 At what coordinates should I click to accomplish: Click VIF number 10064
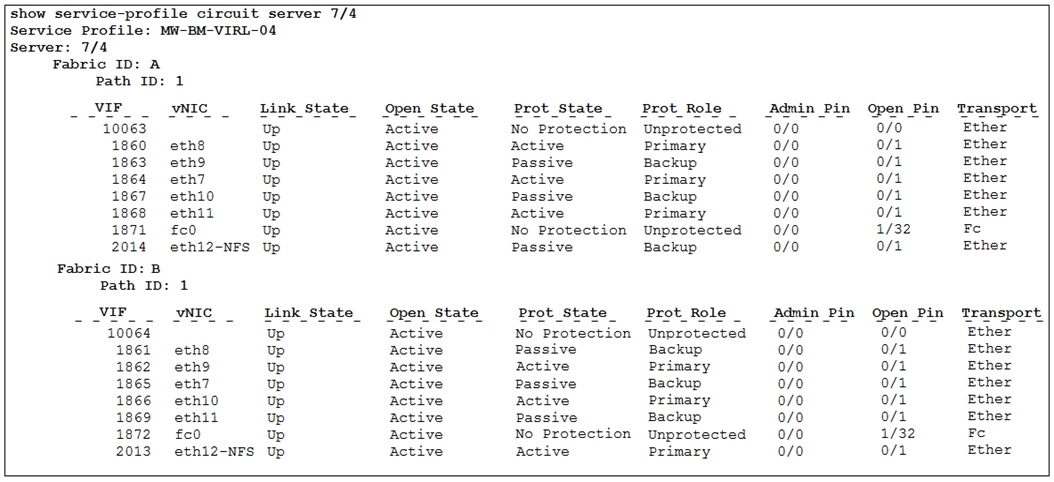pos(128,333)
